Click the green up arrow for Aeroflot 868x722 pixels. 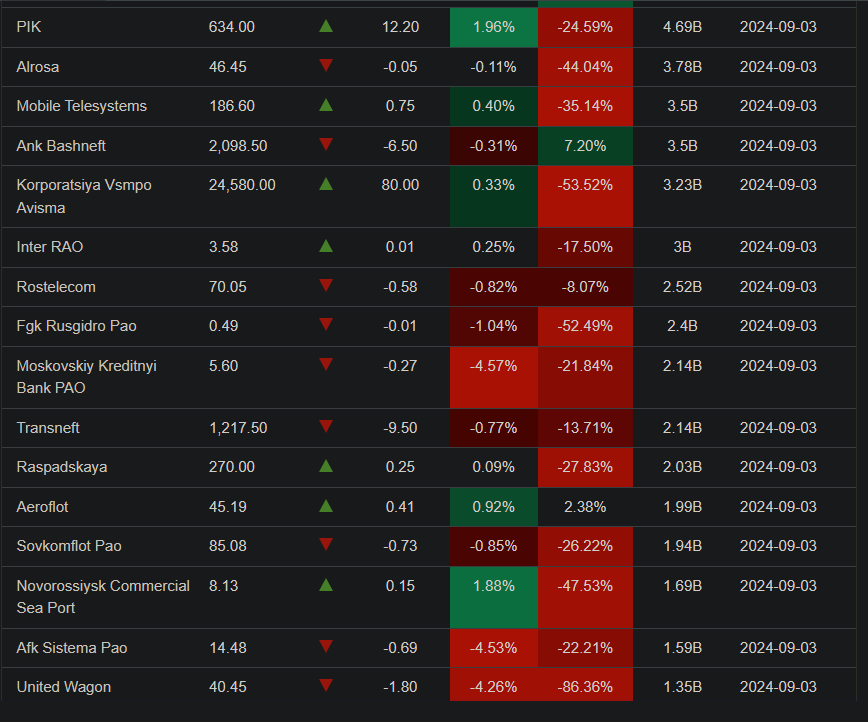(x=326, y=506)
